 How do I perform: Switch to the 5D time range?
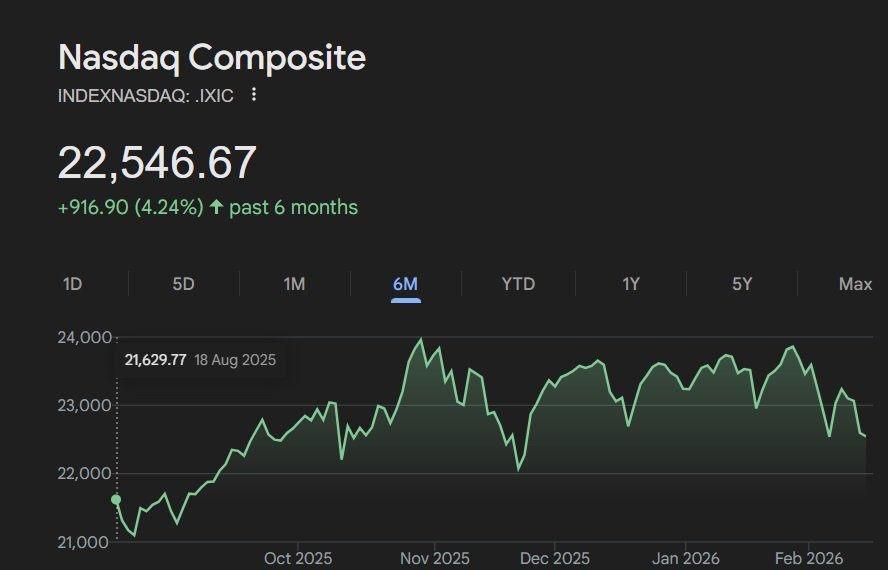183,284
